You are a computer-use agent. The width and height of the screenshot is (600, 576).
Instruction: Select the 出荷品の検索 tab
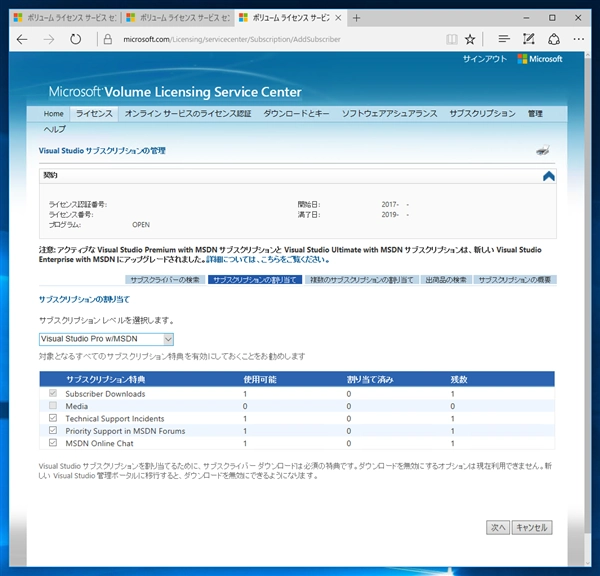(x=446, y=280)
